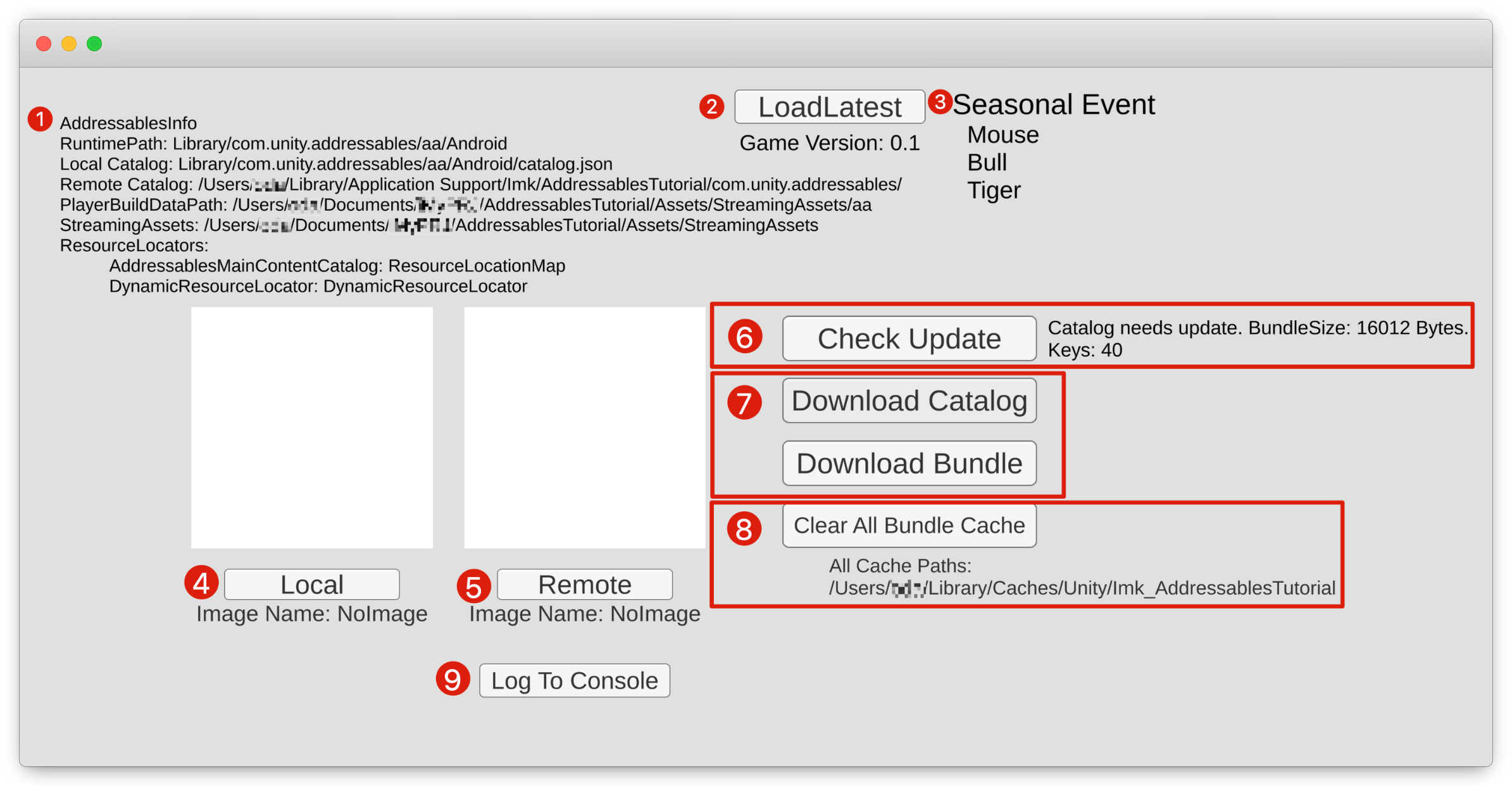Click the green window zoom button

[x=94, y=44]
